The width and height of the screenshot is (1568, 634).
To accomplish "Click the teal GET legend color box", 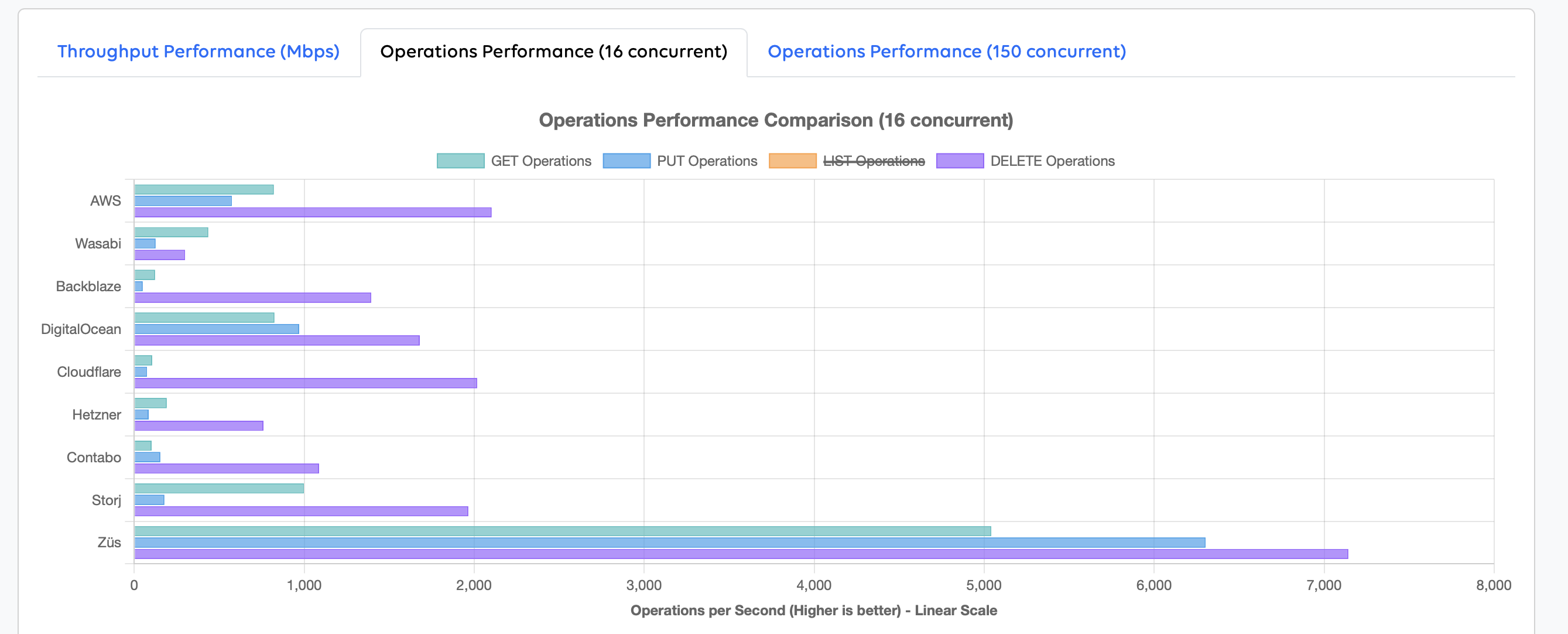I will tap(460, 161).
